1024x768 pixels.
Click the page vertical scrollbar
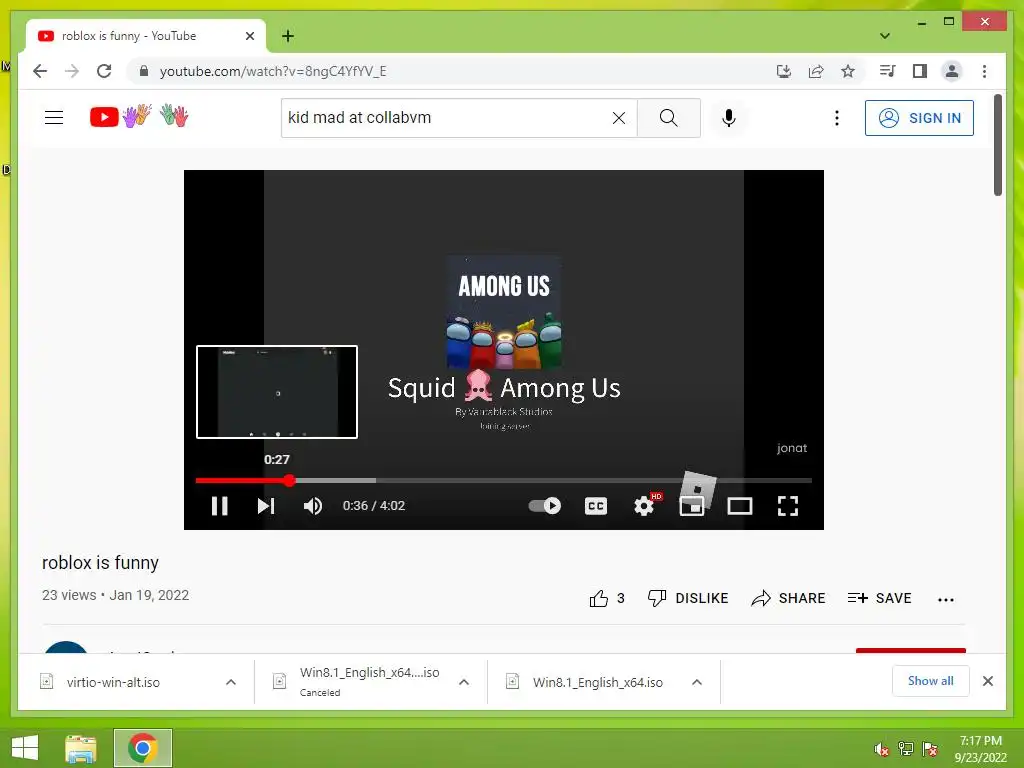997,145
